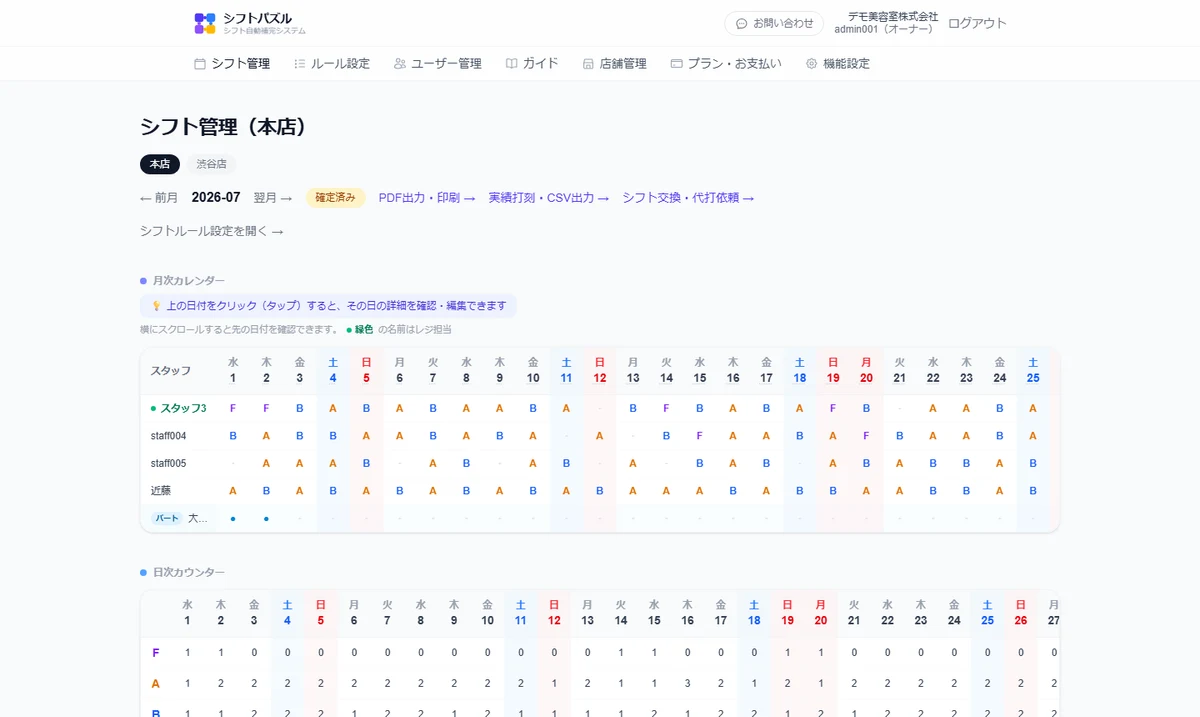Click 近藤's A shift on day 1
This screenshot has height=717, width=1200.
pos(233,491)
